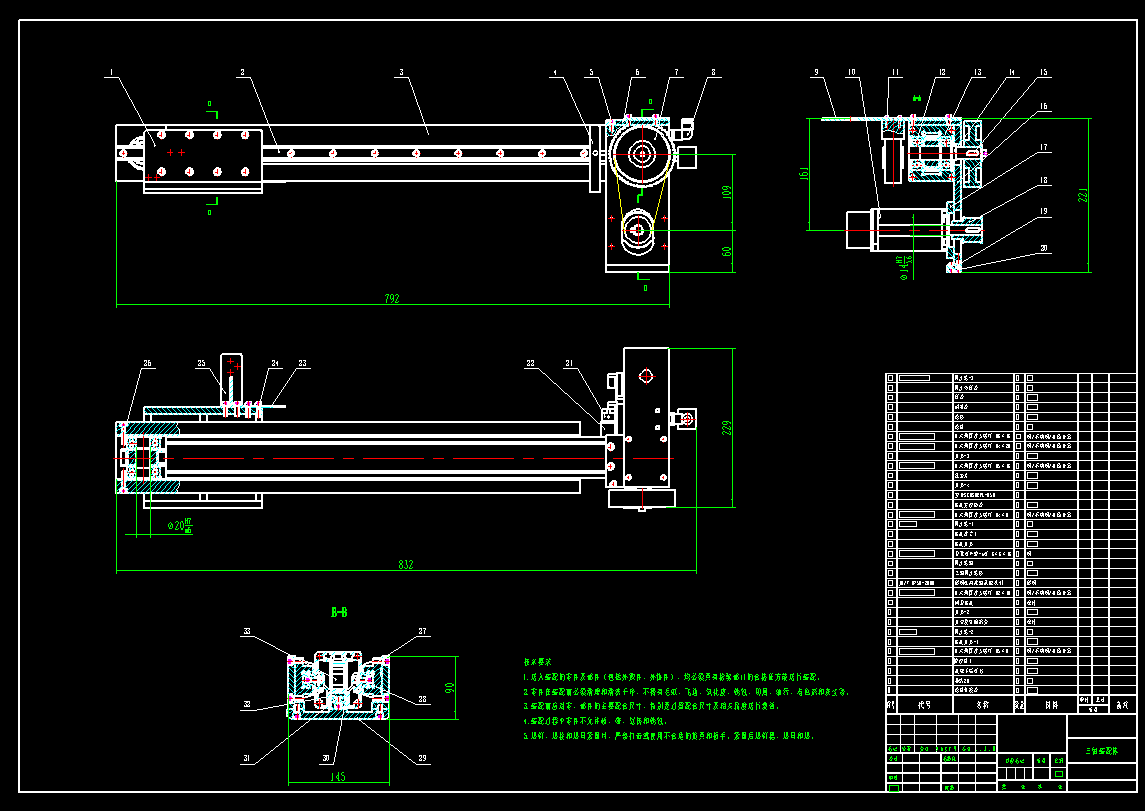Pick item number 31 callout in B-B
This screenshot has height=811, width=1145.
(x=247, y=758)
